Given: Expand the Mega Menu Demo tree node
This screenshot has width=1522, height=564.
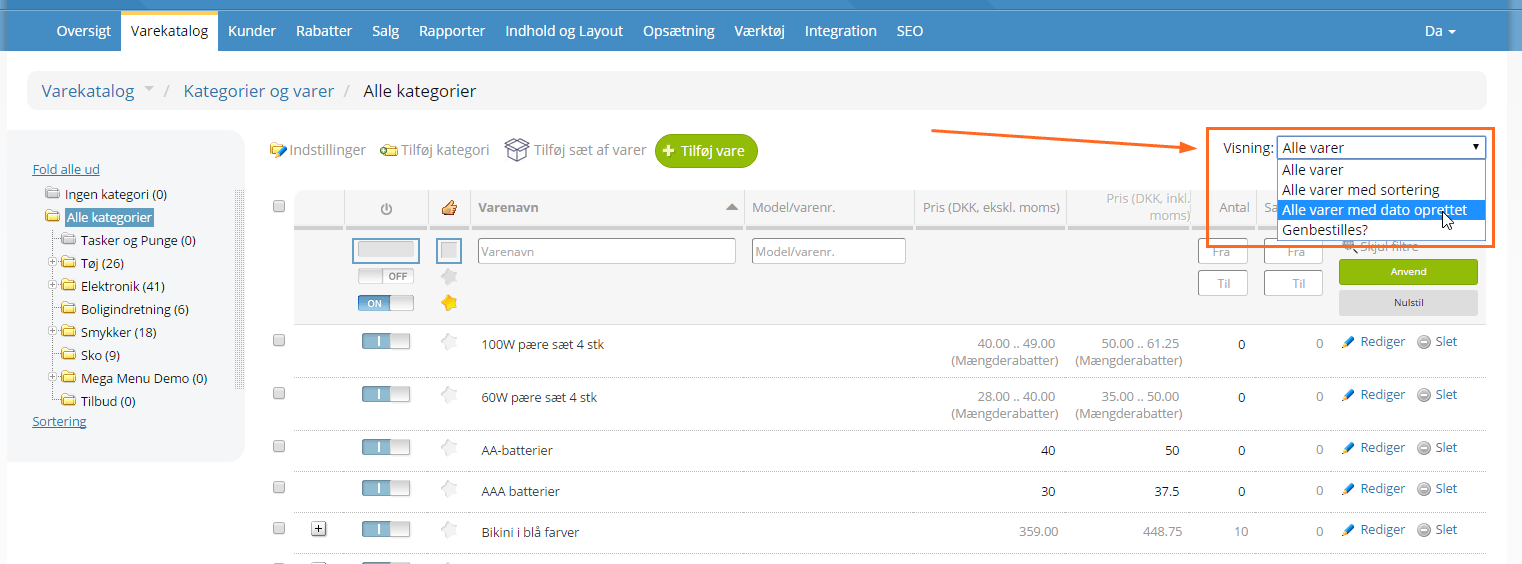Looking at the screenshot, I should (52, 378).
